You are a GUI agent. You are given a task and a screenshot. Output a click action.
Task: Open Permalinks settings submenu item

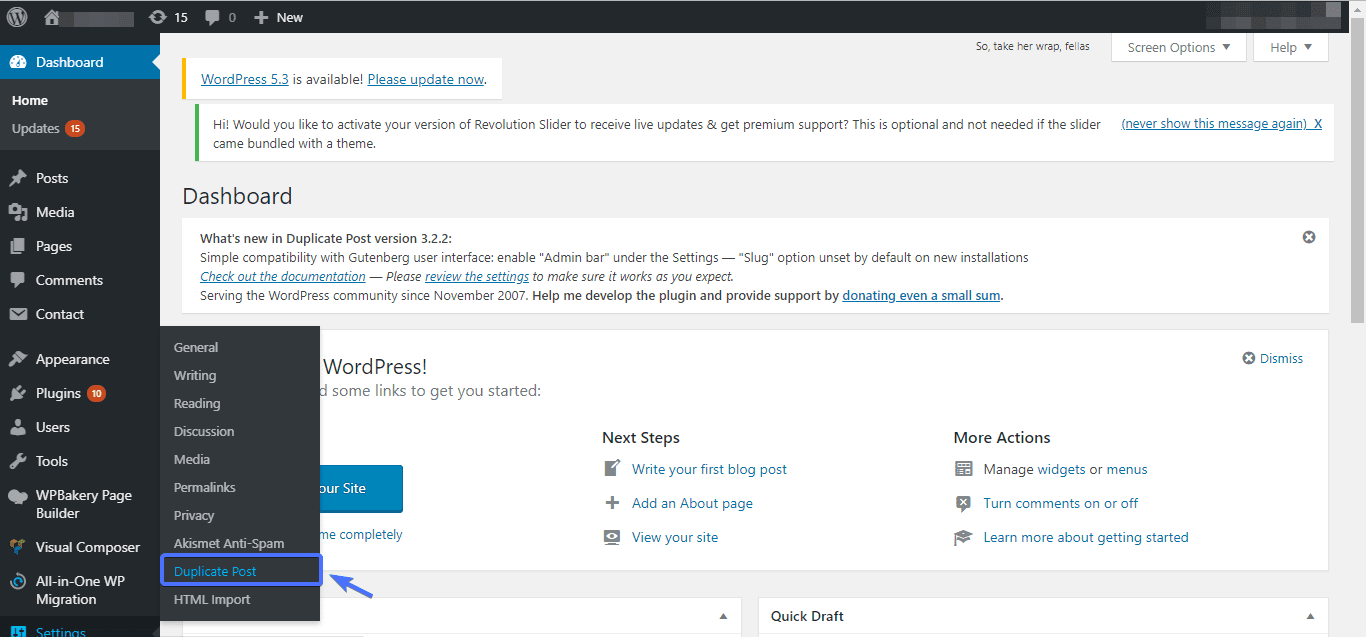pyautogui.click(x=205, y=487)
